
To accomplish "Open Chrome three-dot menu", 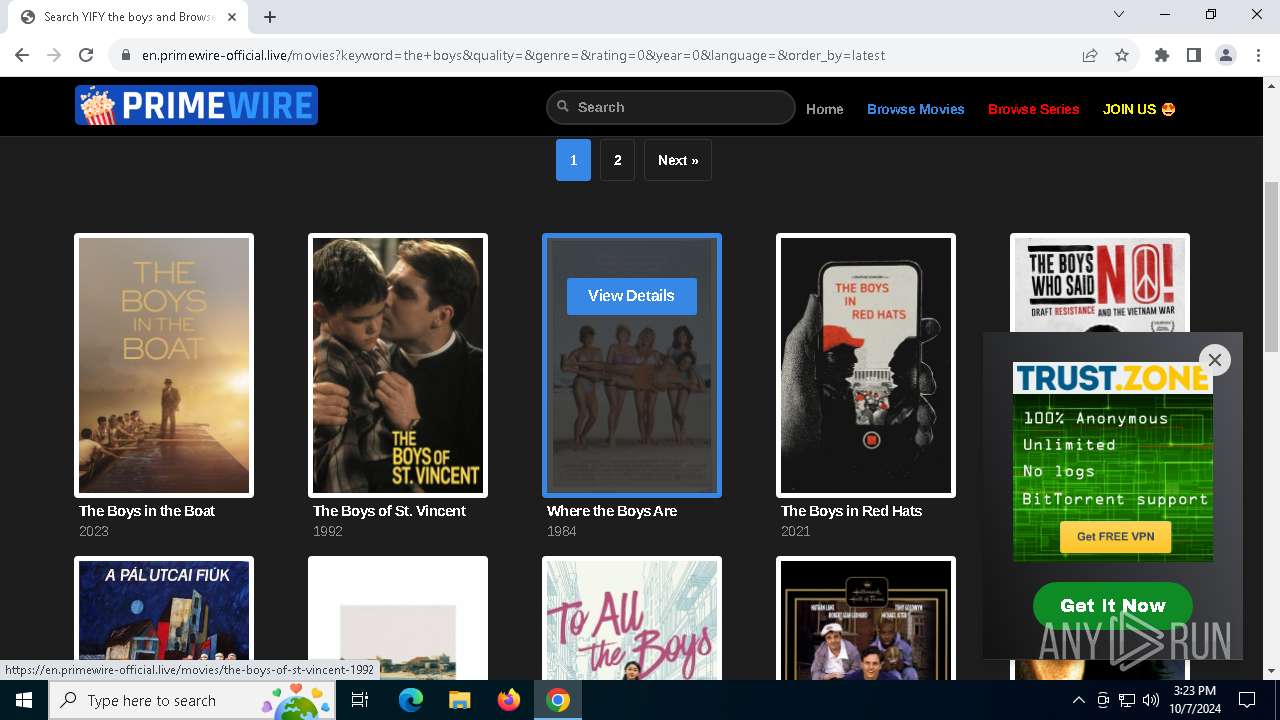I will click(1257, 55).
